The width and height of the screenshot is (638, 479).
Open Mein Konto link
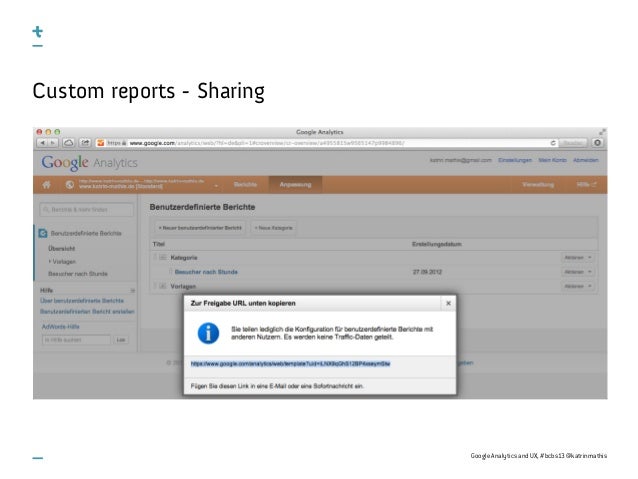coord(552,160)
